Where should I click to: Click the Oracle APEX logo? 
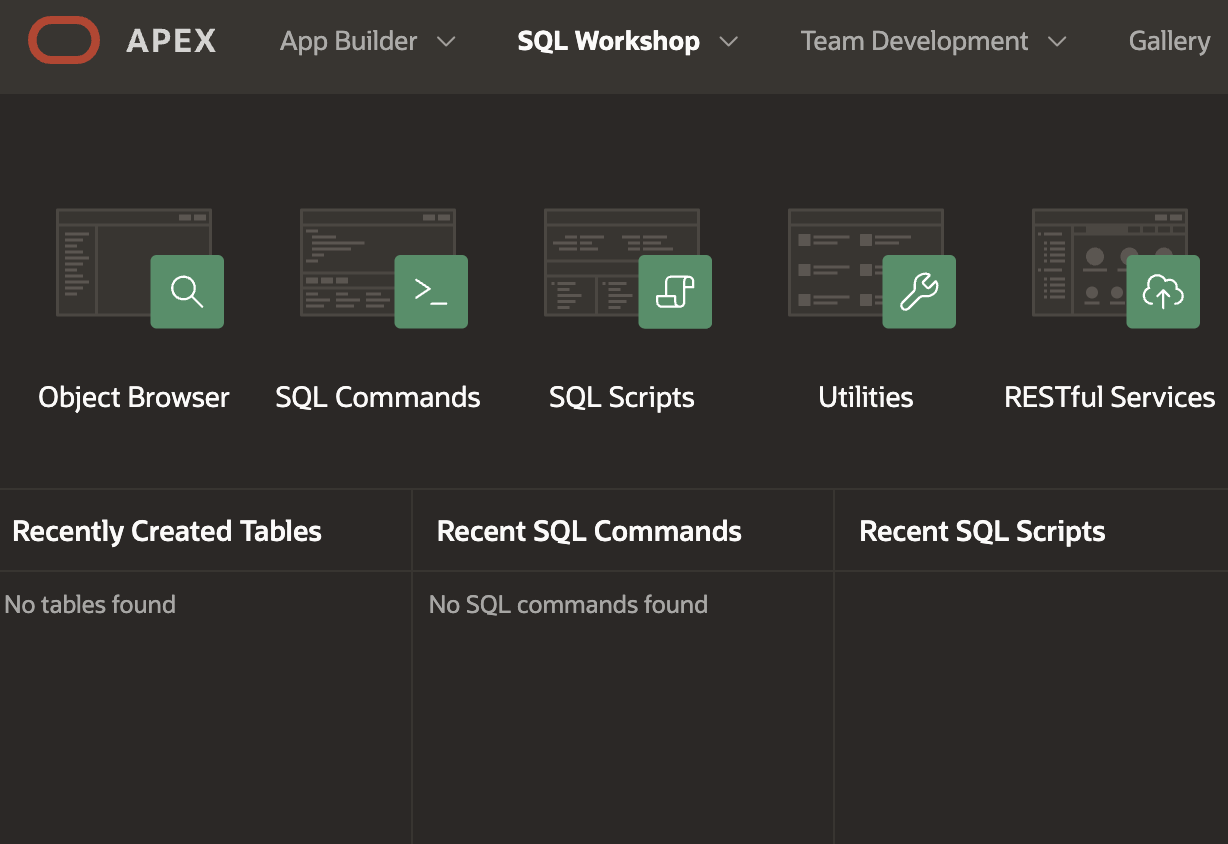[x=64, y=41]
